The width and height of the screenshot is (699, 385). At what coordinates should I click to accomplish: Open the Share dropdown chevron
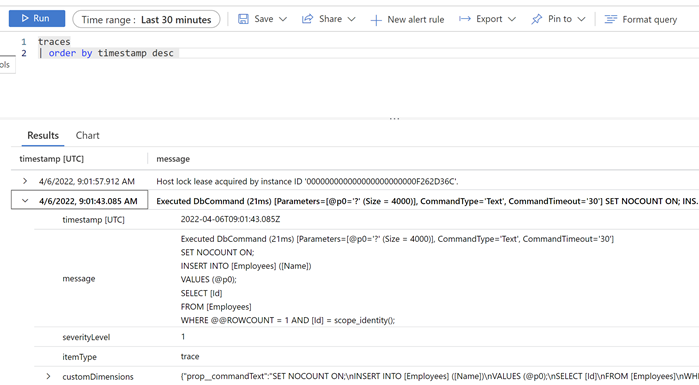(351, 19)
